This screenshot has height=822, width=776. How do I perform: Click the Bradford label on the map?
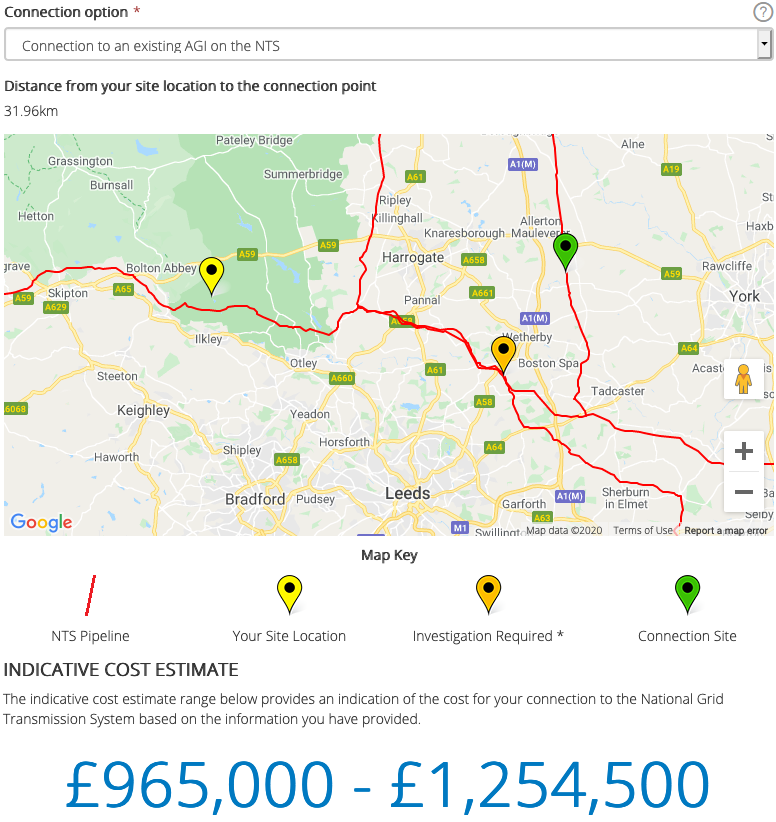[255, 499]
